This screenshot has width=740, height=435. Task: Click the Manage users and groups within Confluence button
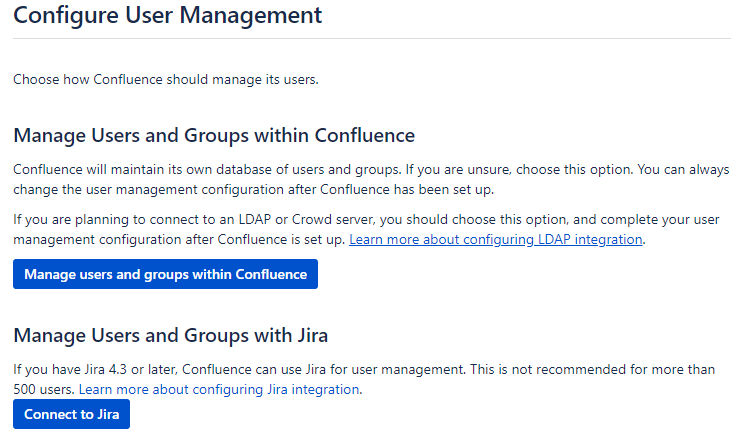[x=165, y=274]
